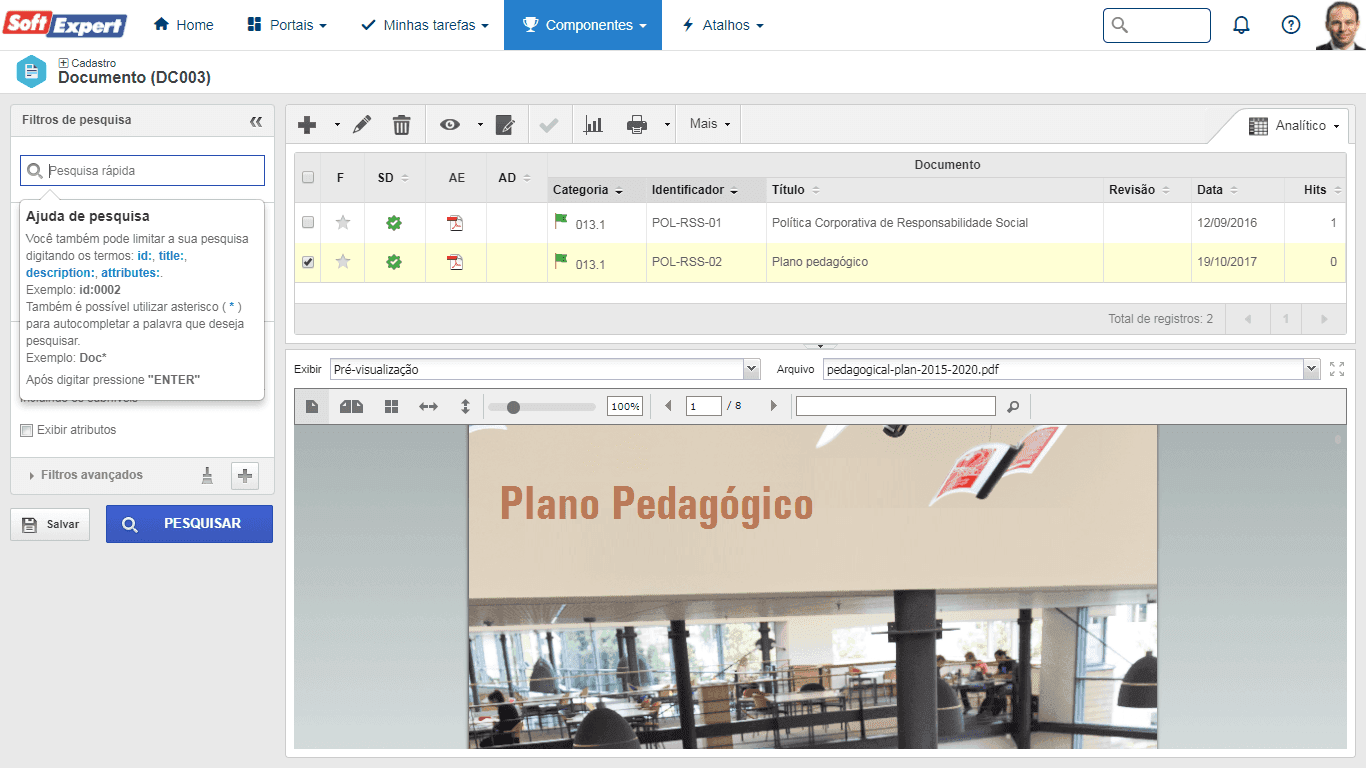Viewport: 1366px width, 768px height.
Task: Click the Pesquisa rápida field
Action: [142, 170]
